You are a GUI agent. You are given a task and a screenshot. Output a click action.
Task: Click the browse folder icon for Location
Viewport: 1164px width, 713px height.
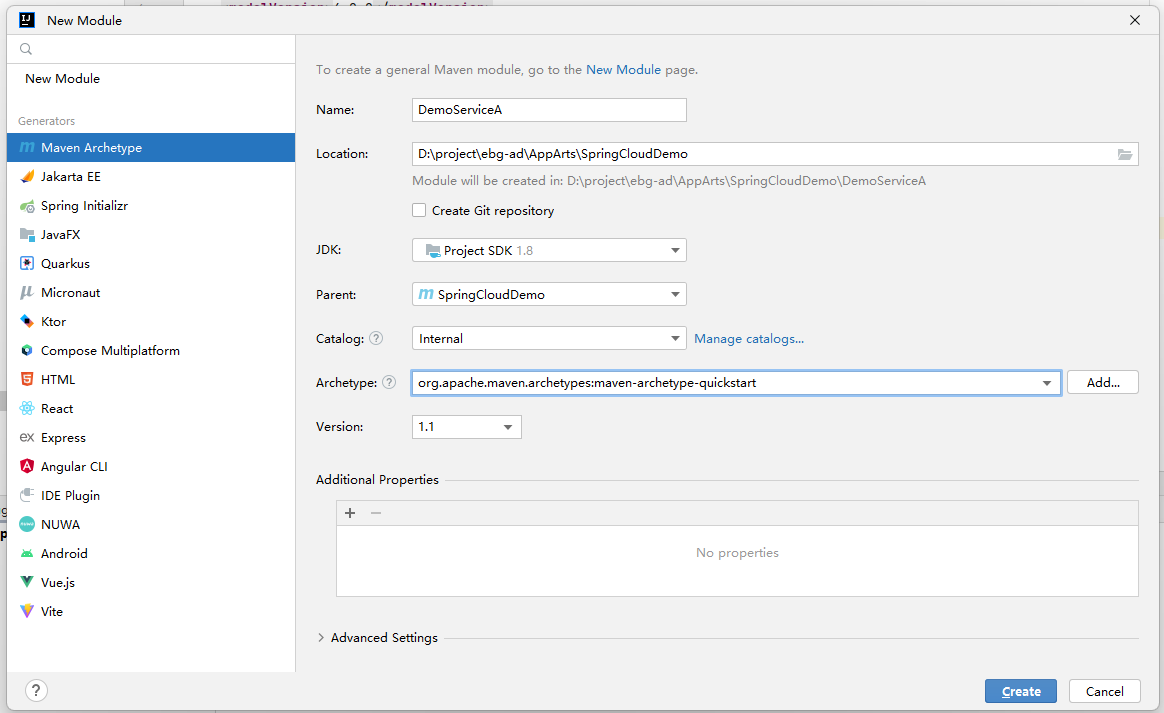[1125, 154]
